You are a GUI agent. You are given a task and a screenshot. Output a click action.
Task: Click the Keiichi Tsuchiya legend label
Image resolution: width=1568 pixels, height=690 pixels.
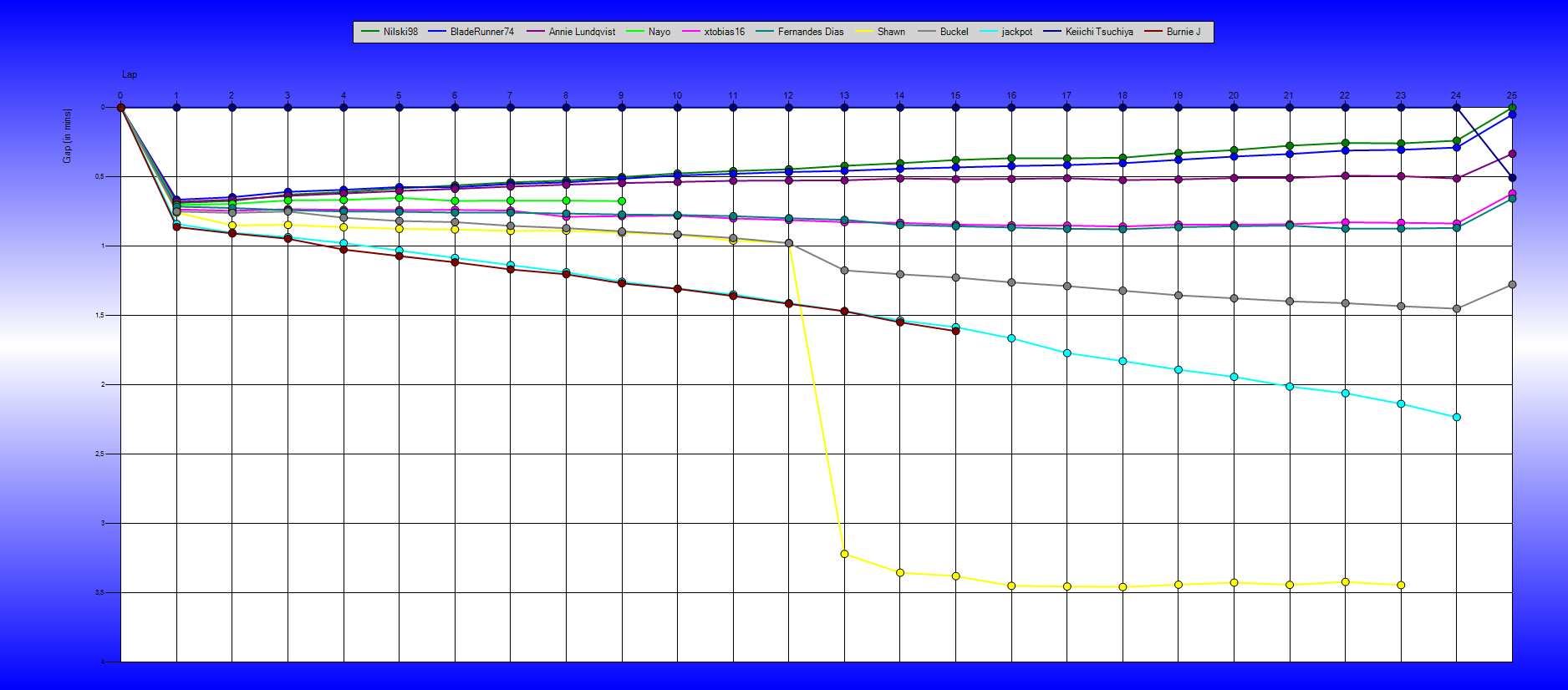click(x=1098, y=32)
